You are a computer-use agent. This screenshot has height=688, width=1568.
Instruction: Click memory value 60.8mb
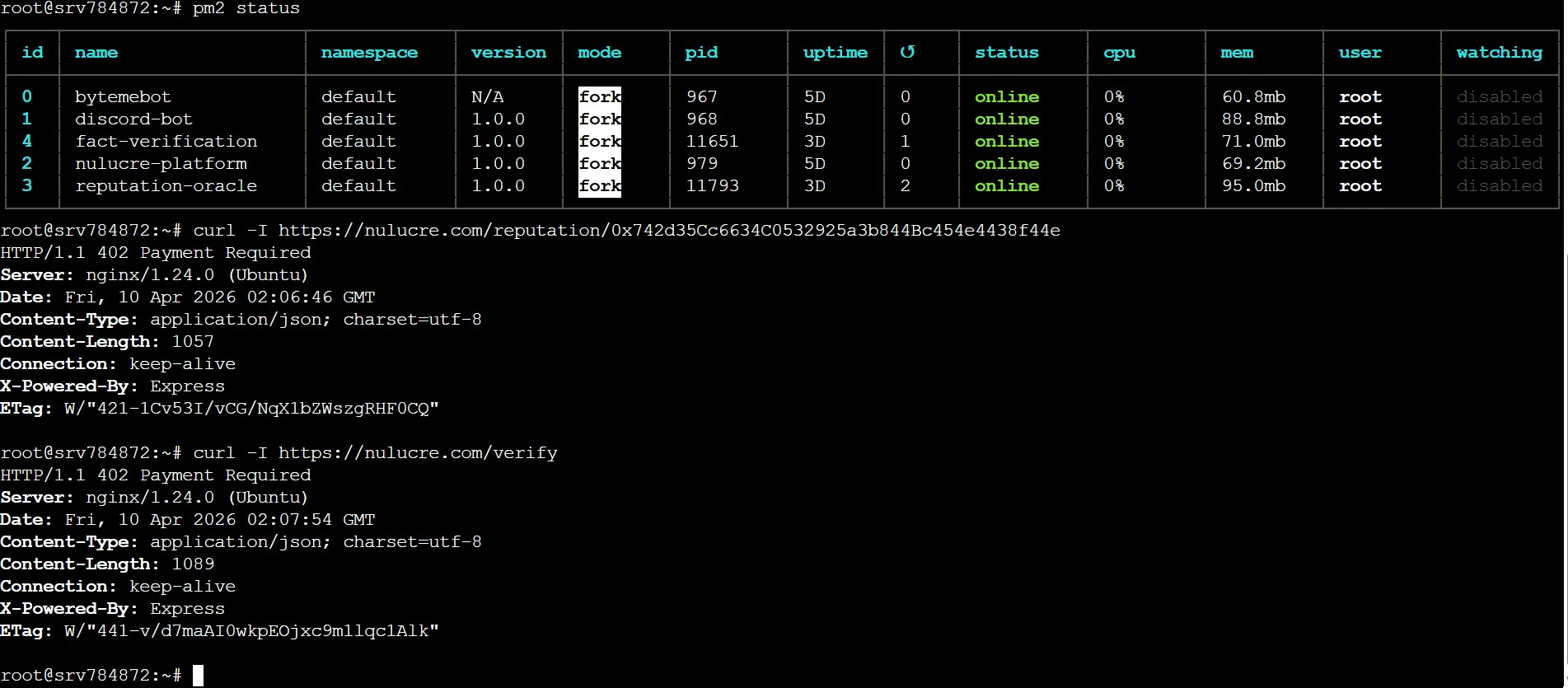(1253, 96)
